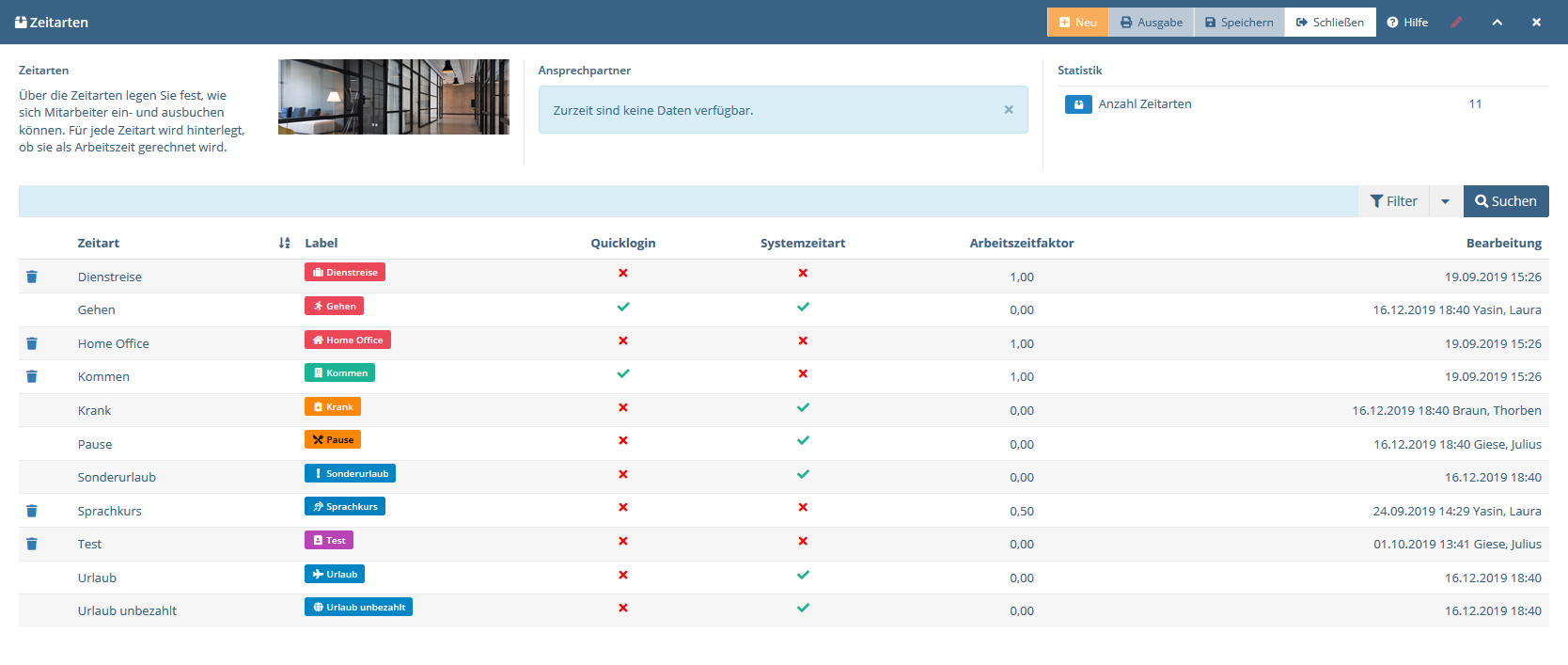
Task: Toggle Quicklogin checkmark for Gehen
Action: click(623, 307)
